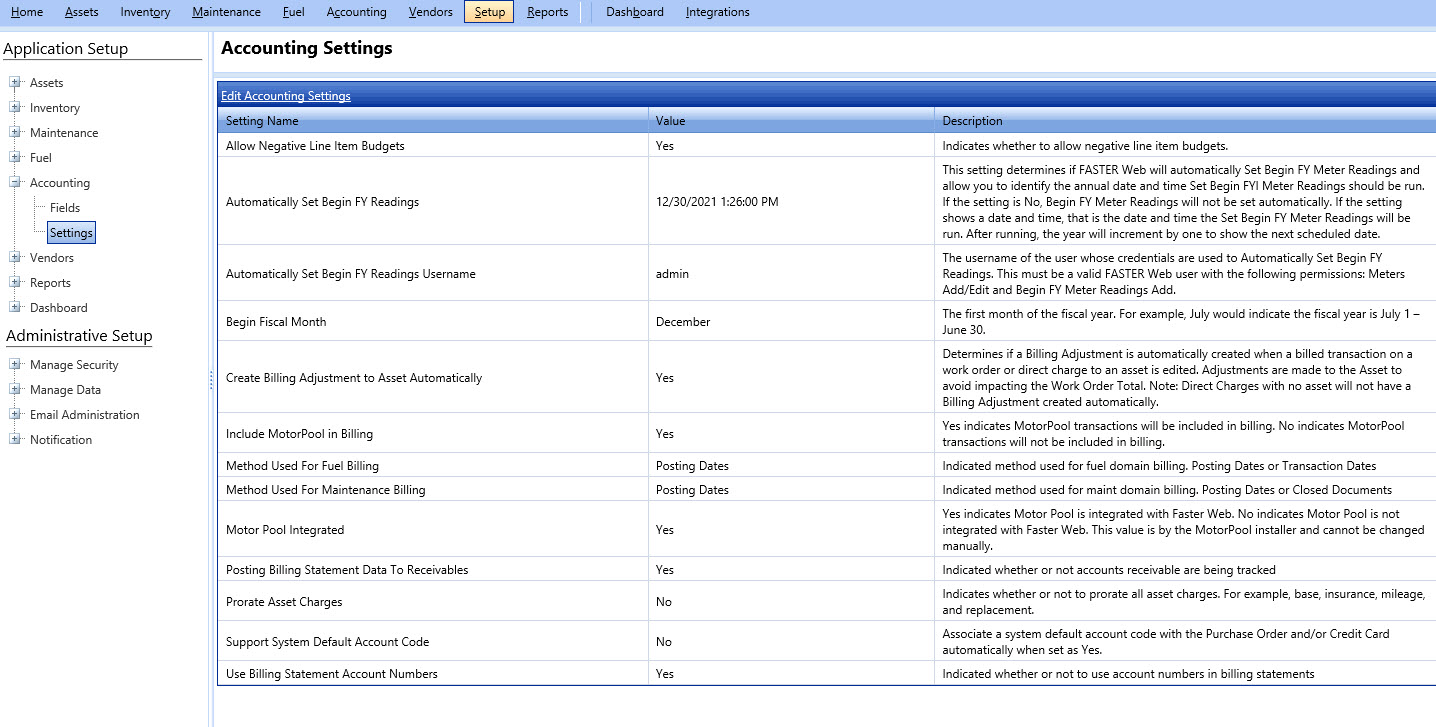
Task: Collapse the Accounting tree node
Action: [15, 182]
